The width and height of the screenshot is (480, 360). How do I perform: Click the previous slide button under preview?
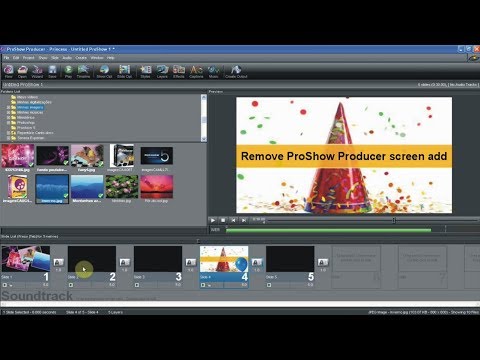point(233,220)
